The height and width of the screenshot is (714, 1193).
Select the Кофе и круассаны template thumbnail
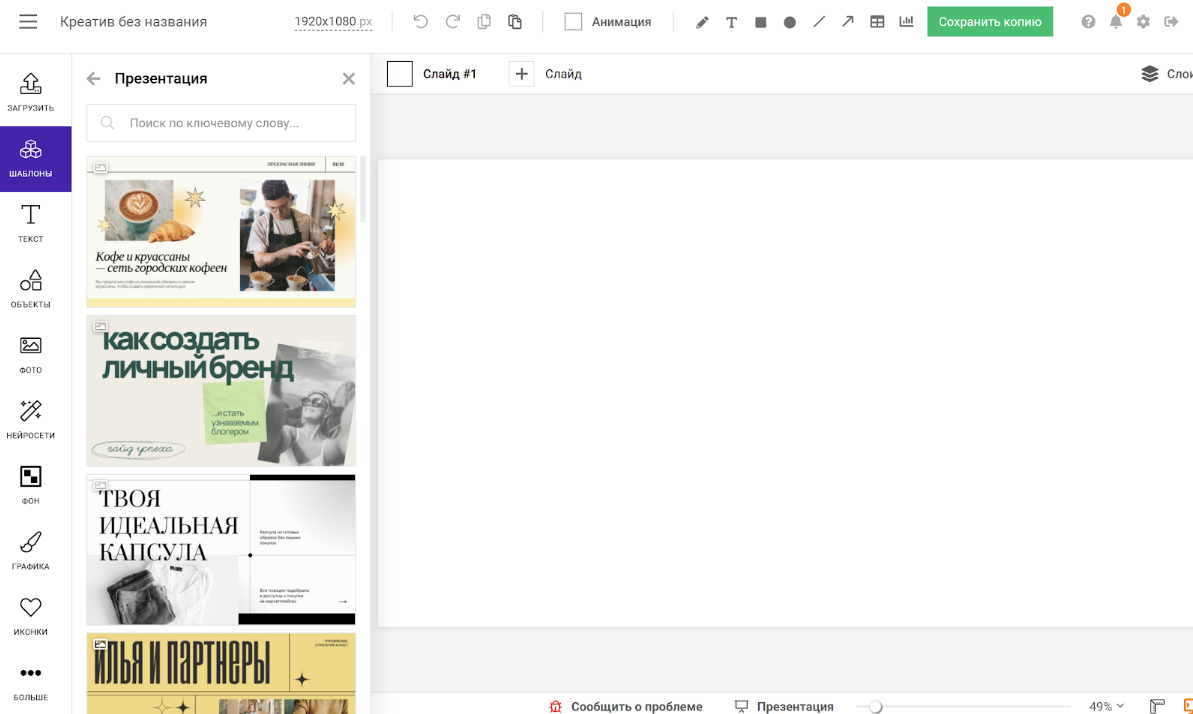click(x=221, y=232)
